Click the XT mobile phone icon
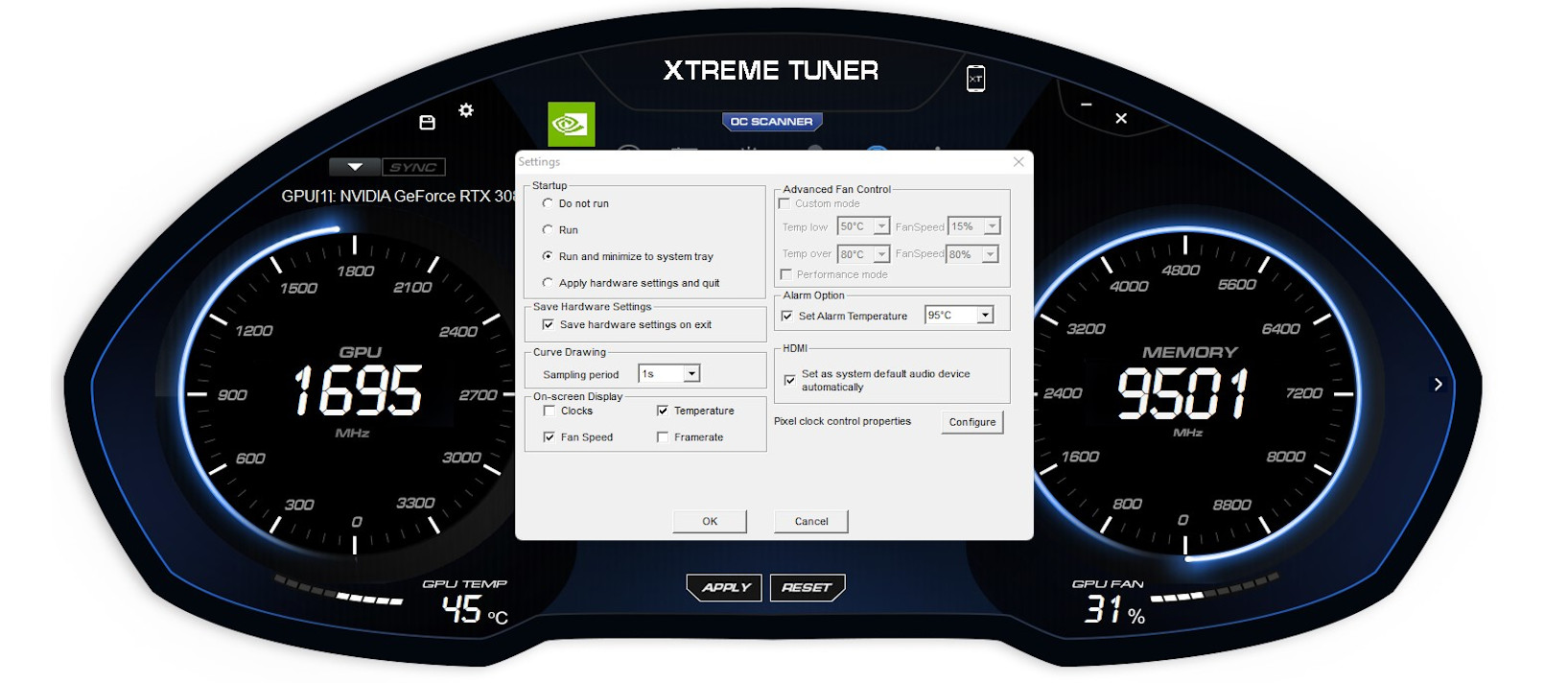The image size is (1568, 683). click(x=975, y=79)
